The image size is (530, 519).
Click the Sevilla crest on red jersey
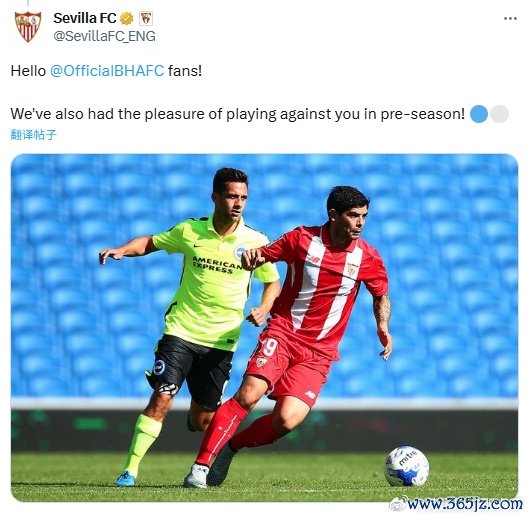click(x=352, y=270)
